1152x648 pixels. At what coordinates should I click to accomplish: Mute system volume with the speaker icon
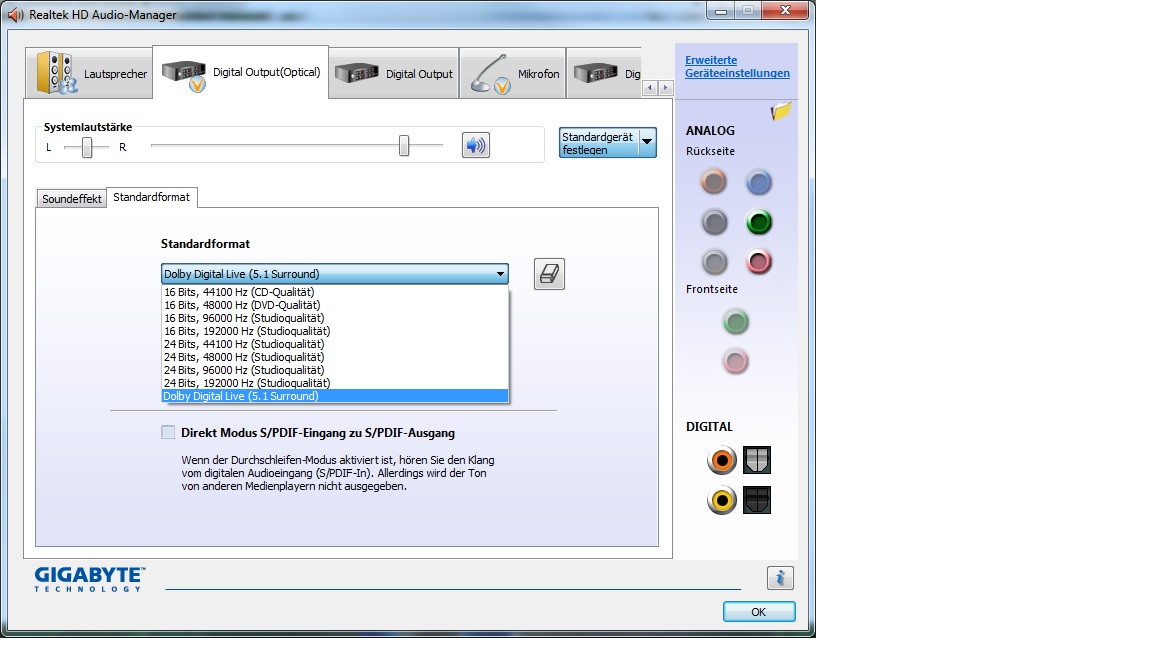475,145
